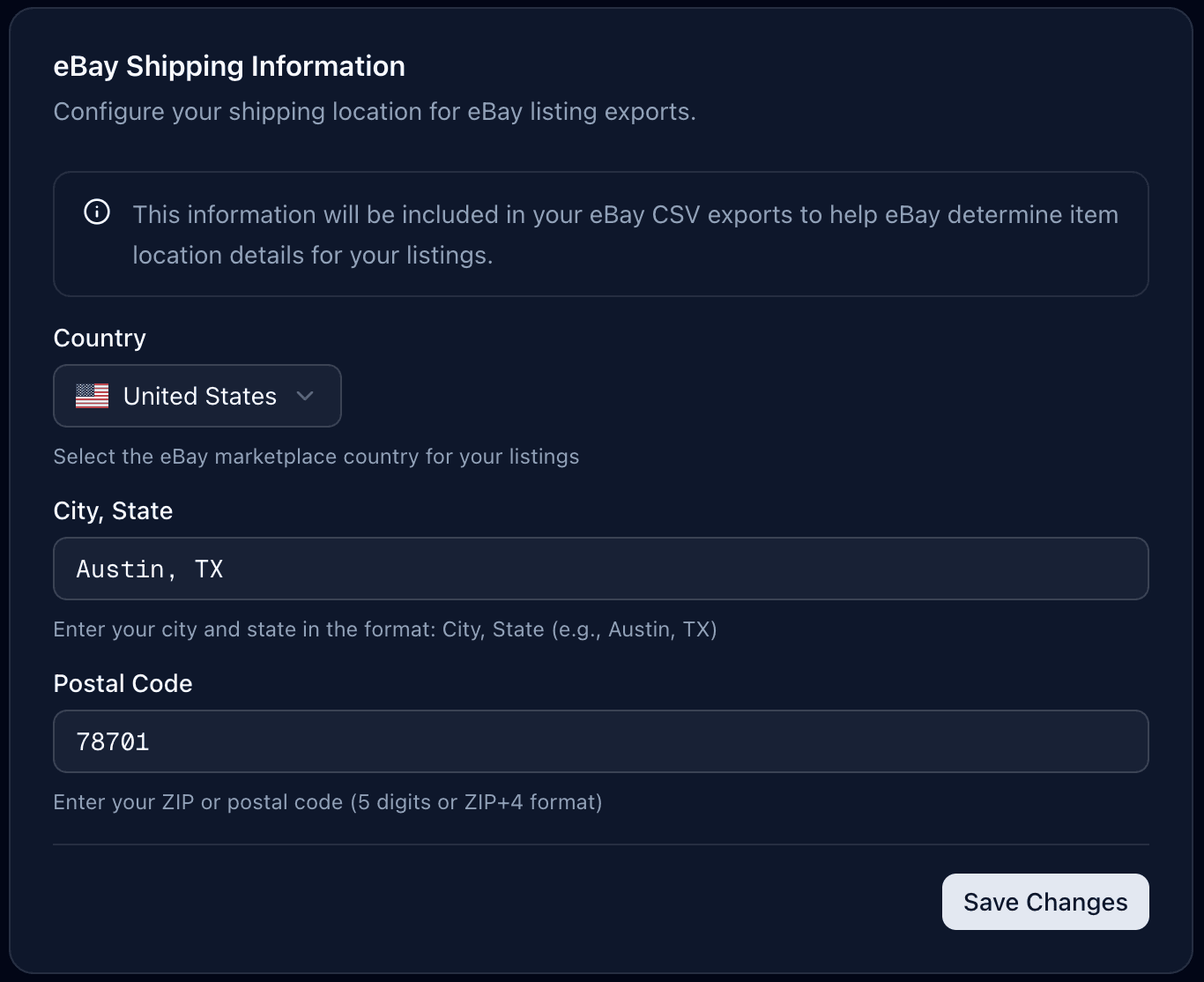Select the 78701 postal code value
This screenshot has height=982, width=1204.
click(114, 741)
